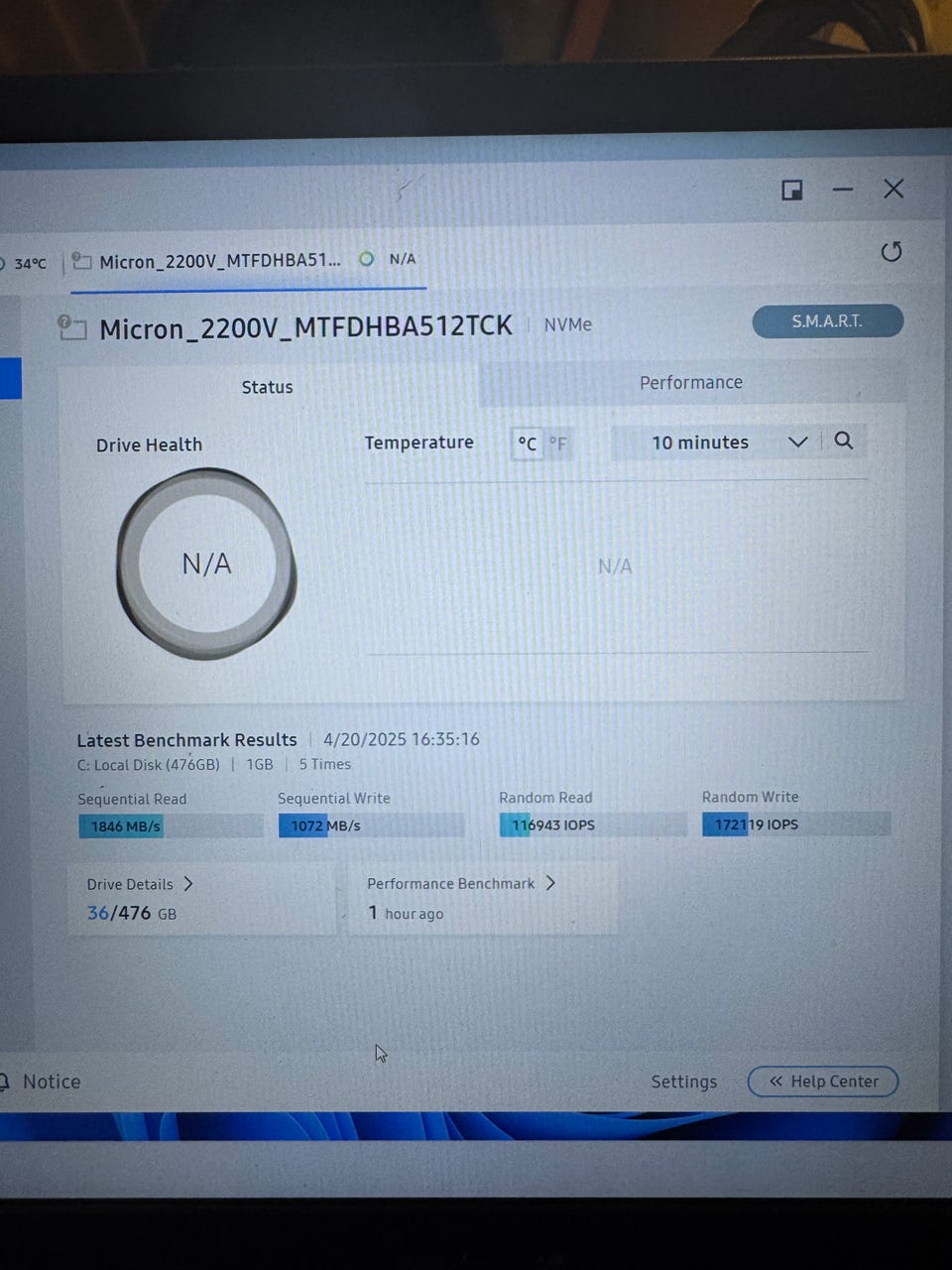Click the Sequential Read 1846 MB/s bar
952x1270 pixels.
(x=171, y=826)
